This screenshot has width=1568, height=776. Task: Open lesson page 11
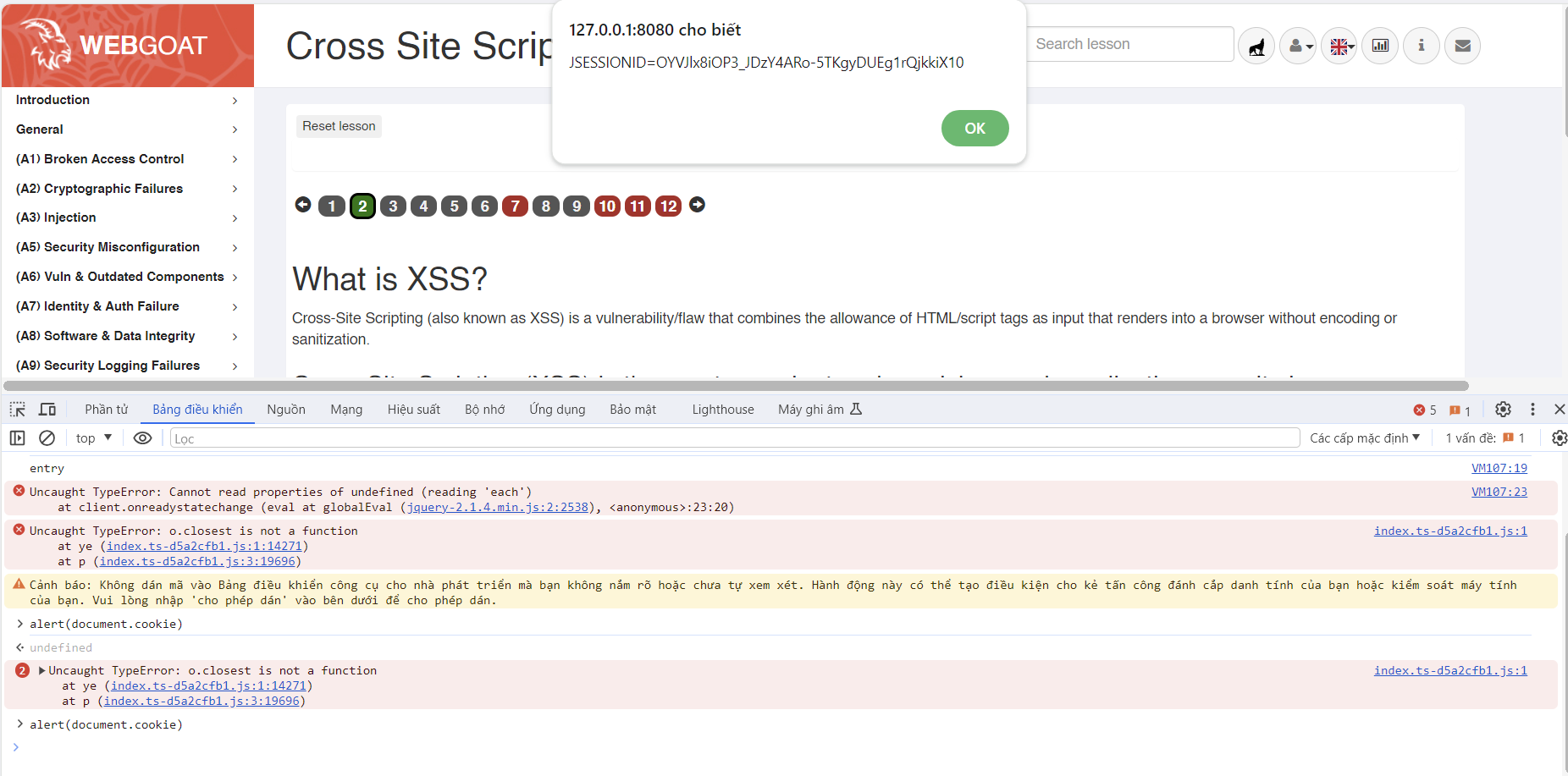click(638, 206)
